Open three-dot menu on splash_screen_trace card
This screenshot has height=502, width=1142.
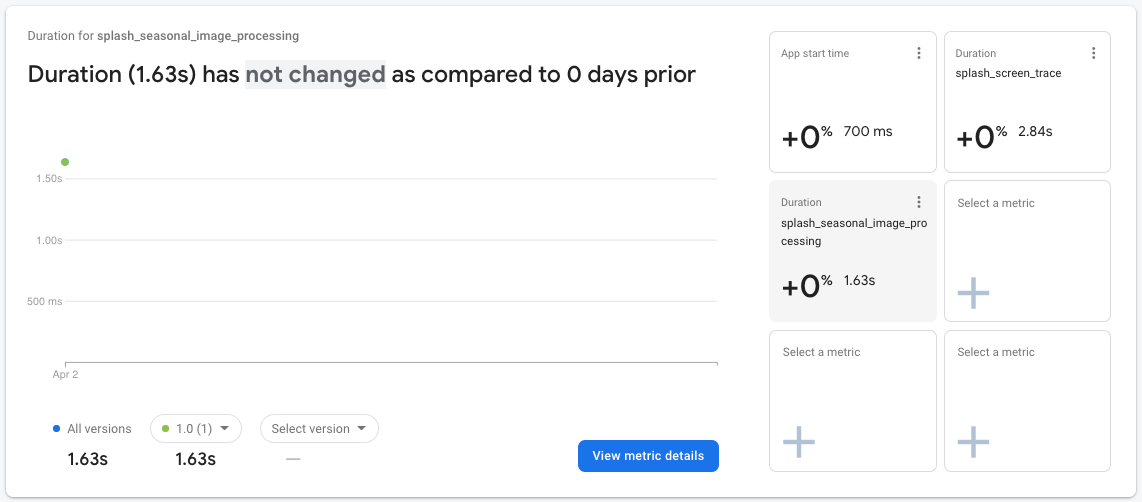point(1093,53)
